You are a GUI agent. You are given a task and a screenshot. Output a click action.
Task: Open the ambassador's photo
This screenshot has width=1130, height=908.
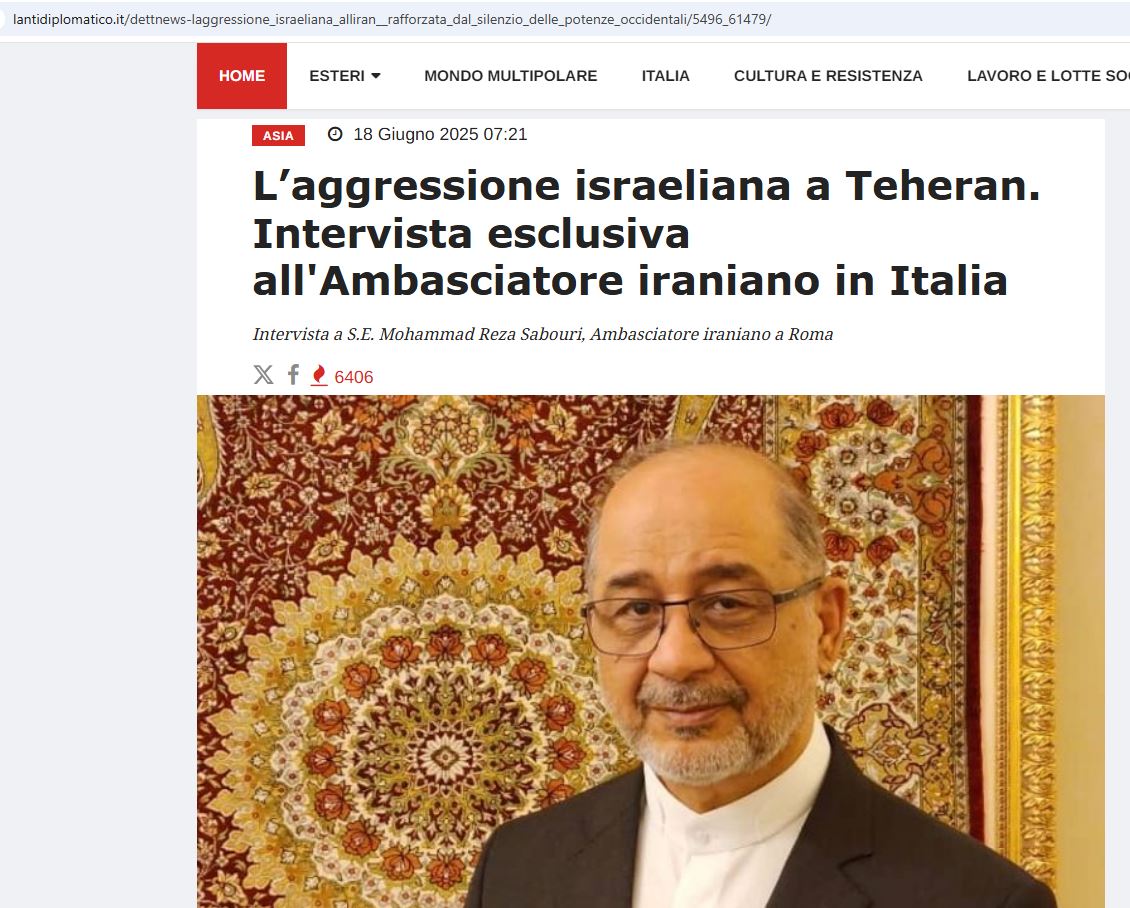651,651
